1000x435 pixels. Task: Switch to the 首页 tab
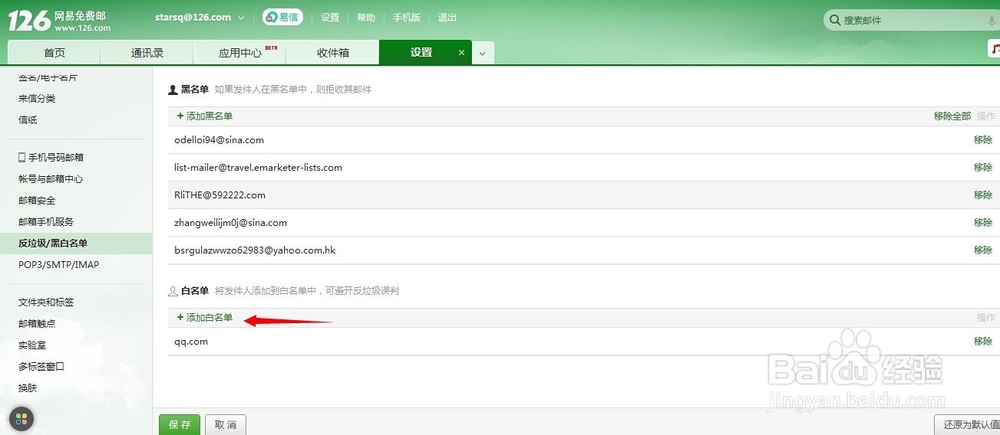(x=54, y=53)
